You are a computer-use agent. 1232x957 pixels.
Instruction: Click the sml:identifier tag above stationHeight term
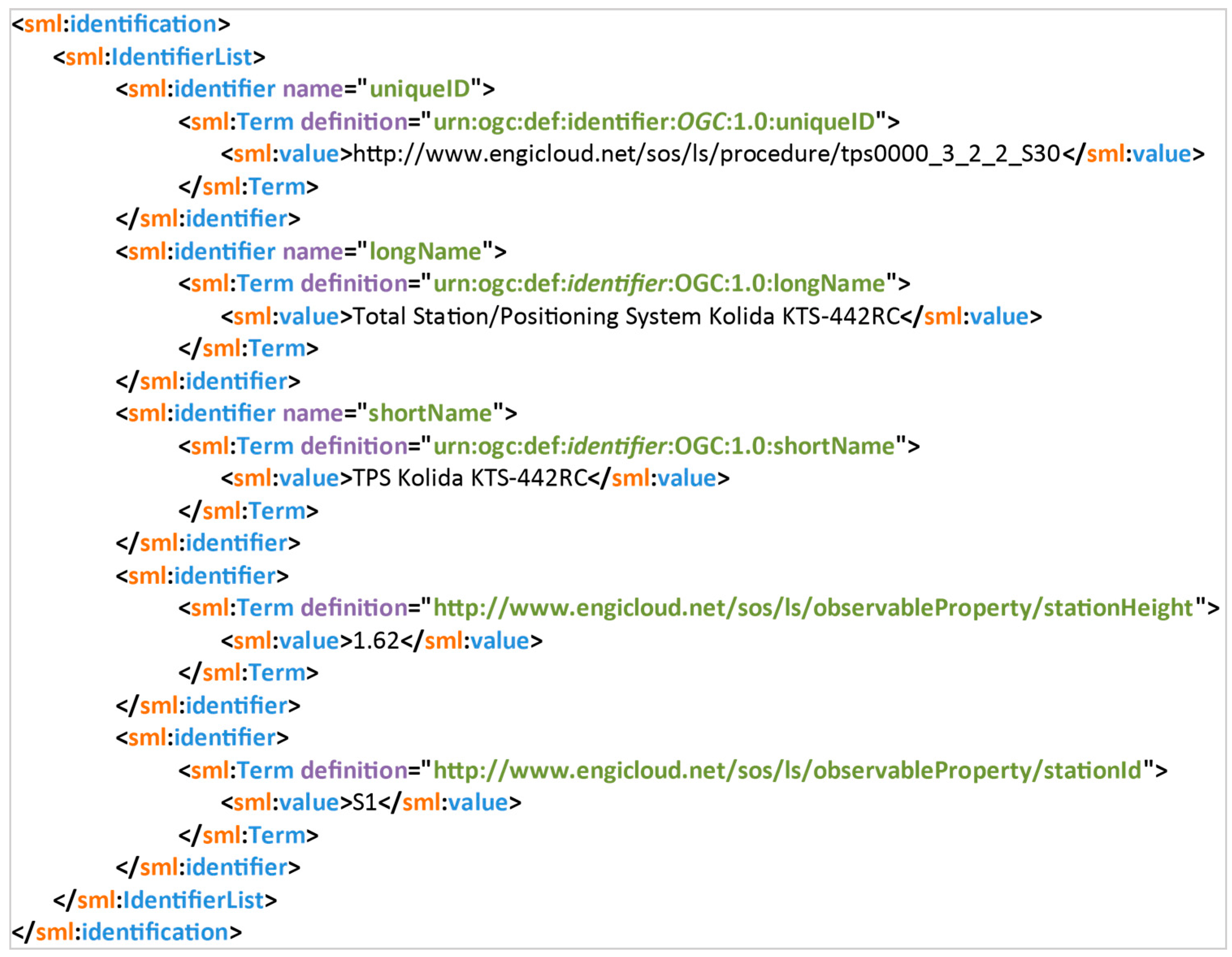coord(202,576)
